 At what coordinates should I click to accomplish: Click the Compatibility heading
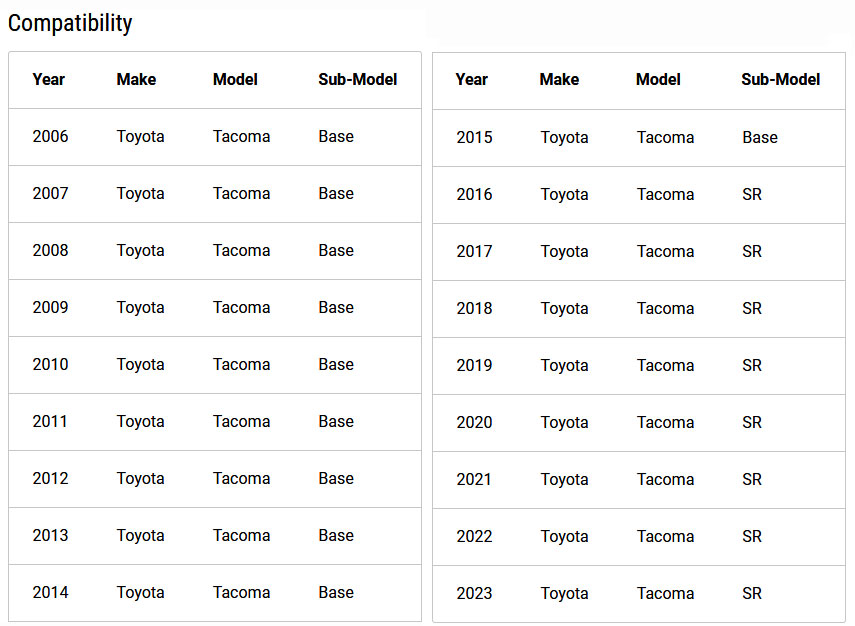[70, 23]
